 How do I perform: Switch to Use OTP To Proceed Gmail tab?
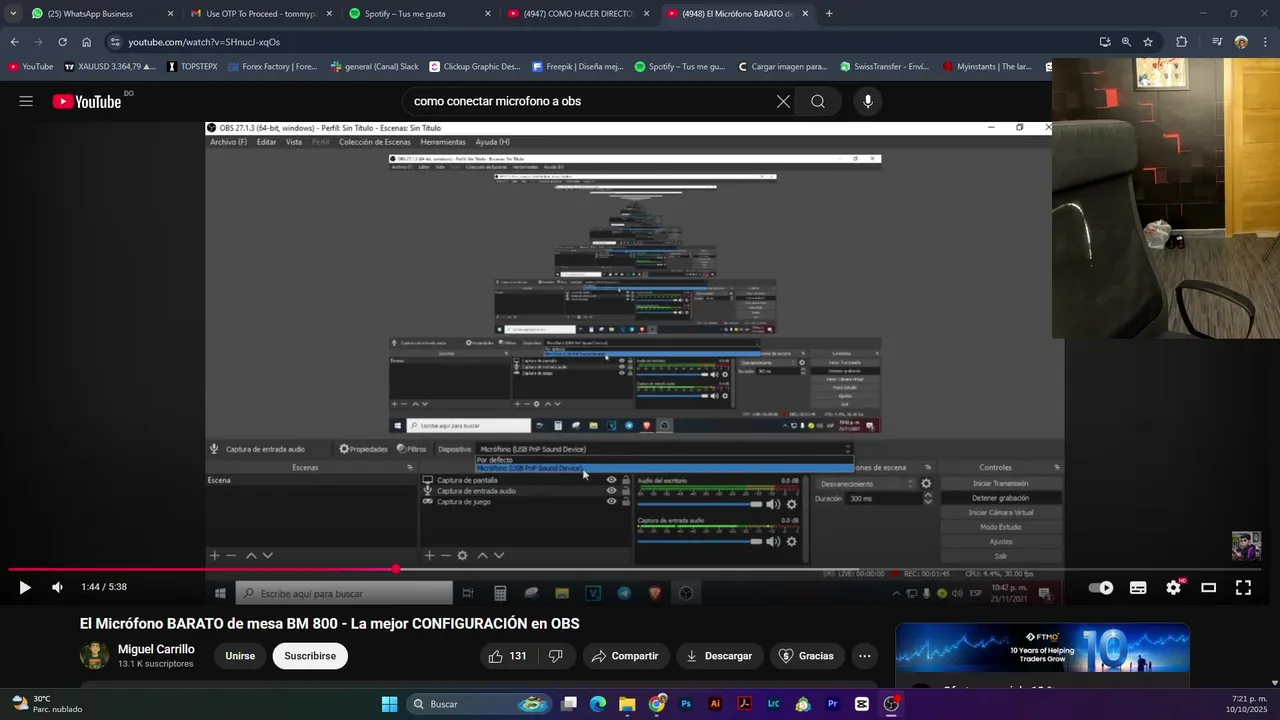tap(260, 14)
